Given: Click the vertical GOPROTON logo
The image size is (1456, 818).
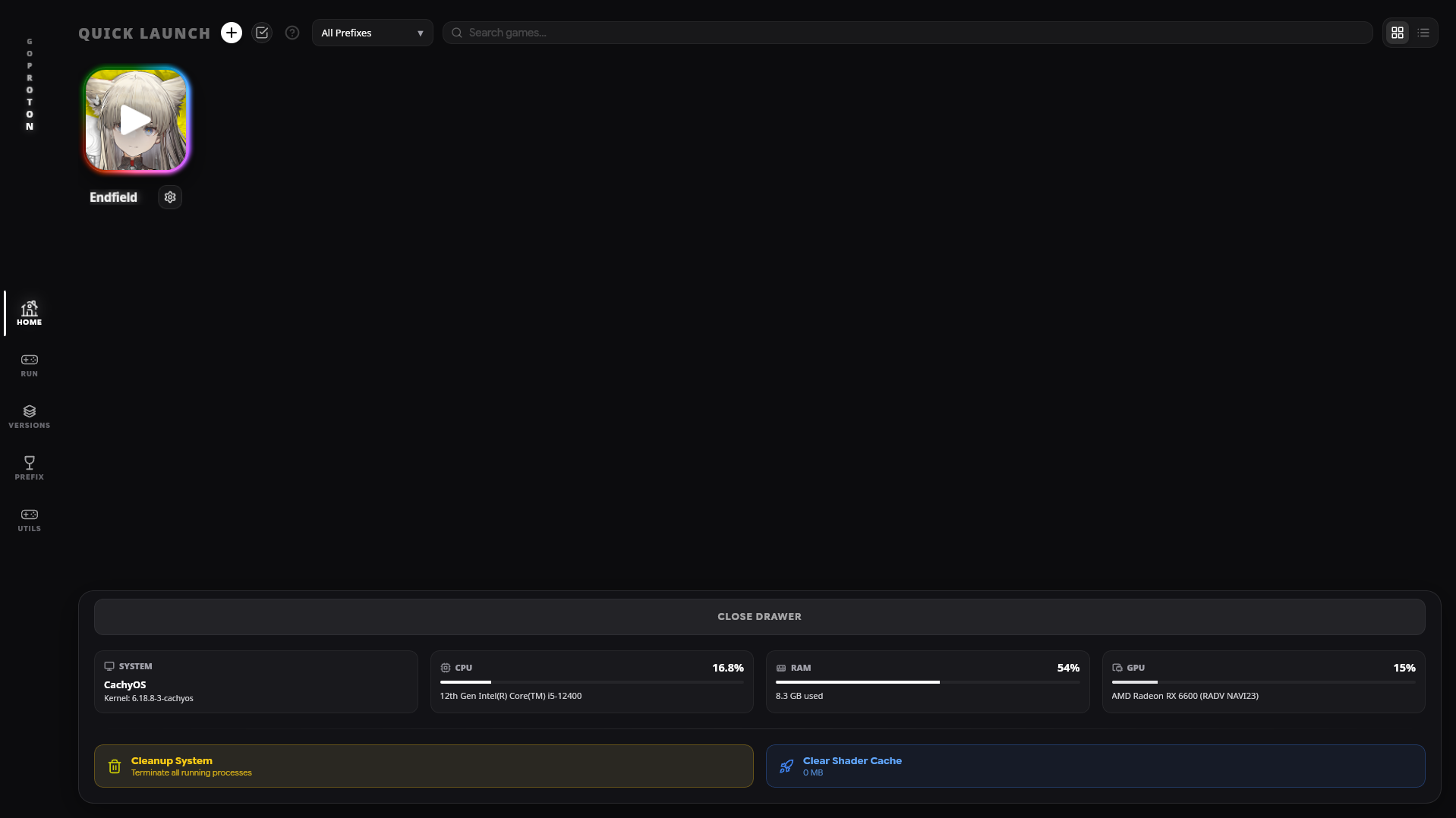Looking at the screenshot, I should (x=30, y=84).
